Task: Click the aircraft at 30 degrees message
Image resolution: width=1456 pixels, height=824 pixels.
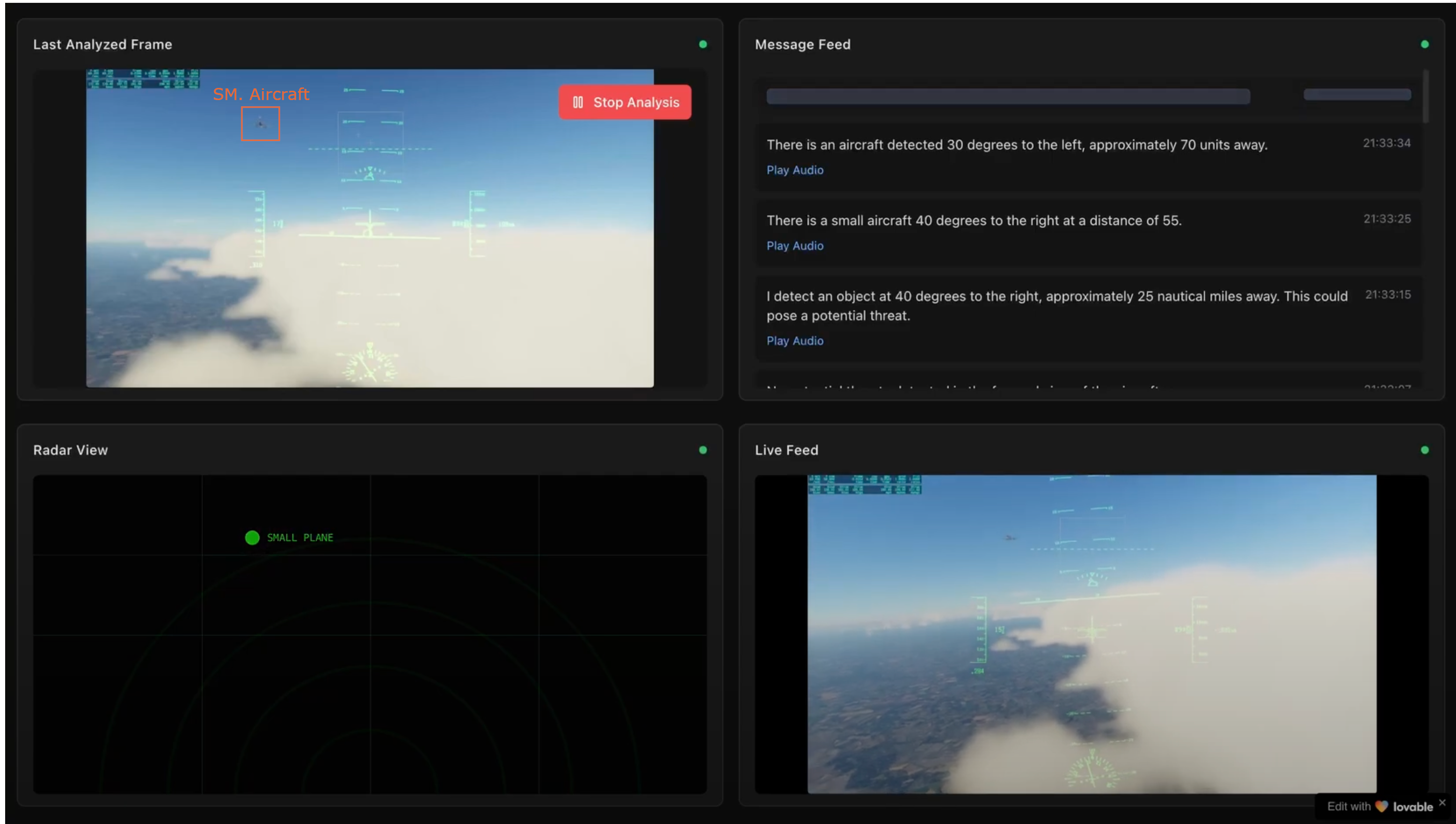Action: pos(1016,145)
